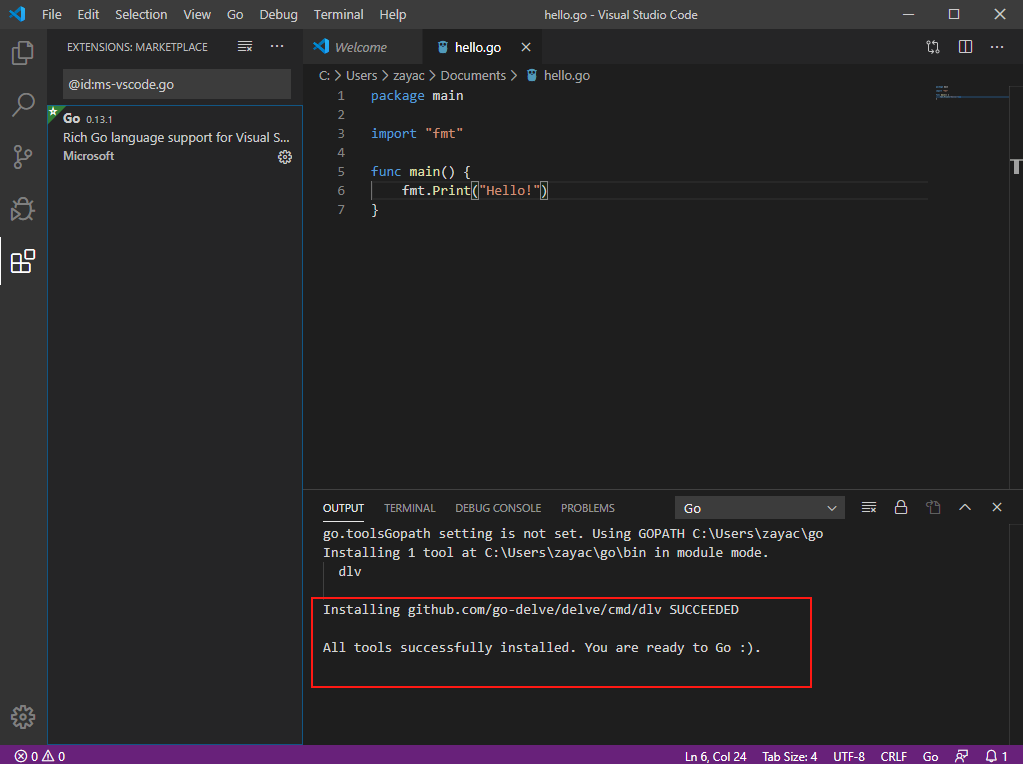Screen dimensions: 1023x764
Task: Select the Go extension list entry
Action: pyautogui.click(x=175, y=138)
